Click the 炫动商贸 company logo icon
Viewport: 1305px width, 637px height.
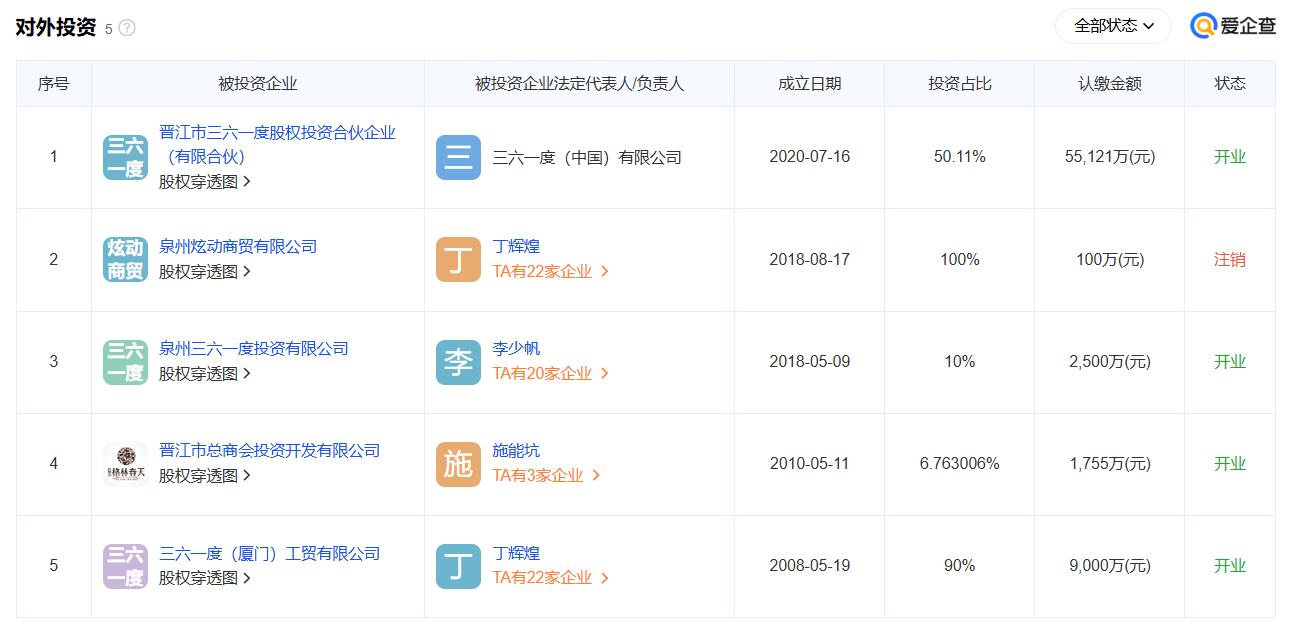click(125, 260)
